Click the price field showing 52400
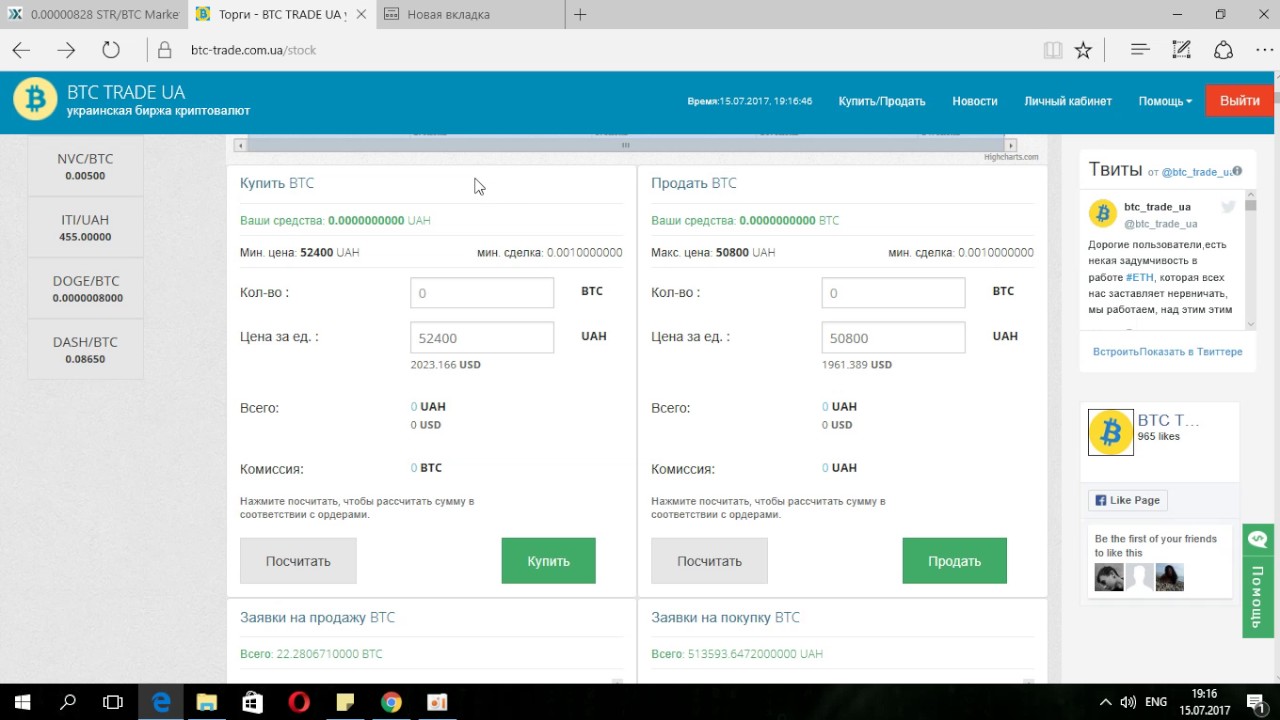Image resolution: width=1280 pixels, height=720 pixels. [x=482, y=337]
